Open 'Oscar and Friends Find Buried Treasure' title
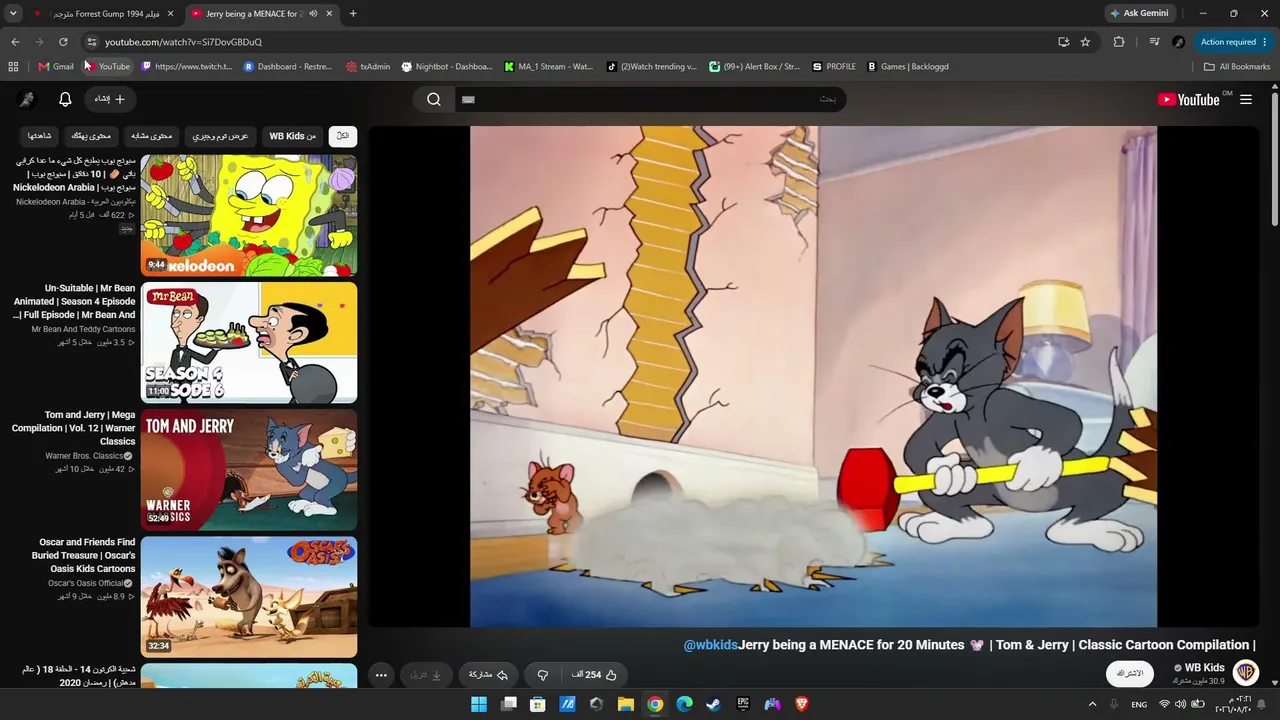1280x720 pixels. [x=83, y=556]
